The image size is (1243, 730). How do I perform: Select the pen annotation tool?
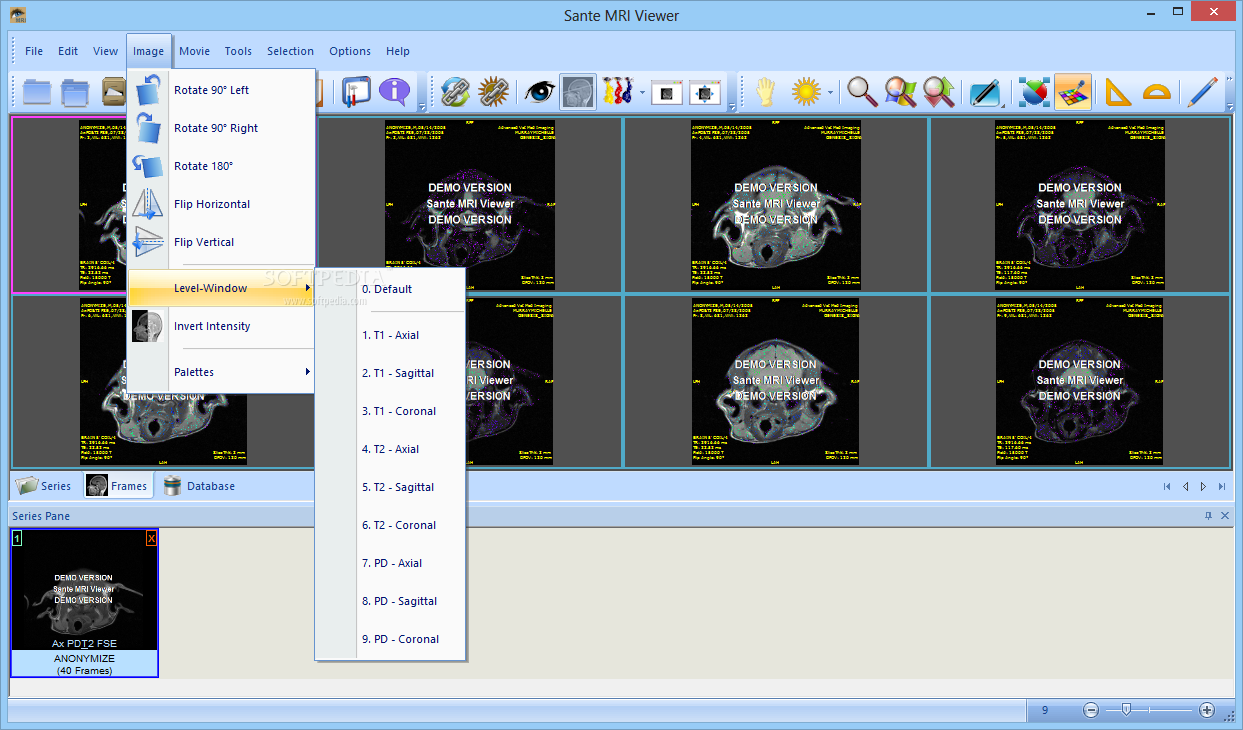coord(984,92)
